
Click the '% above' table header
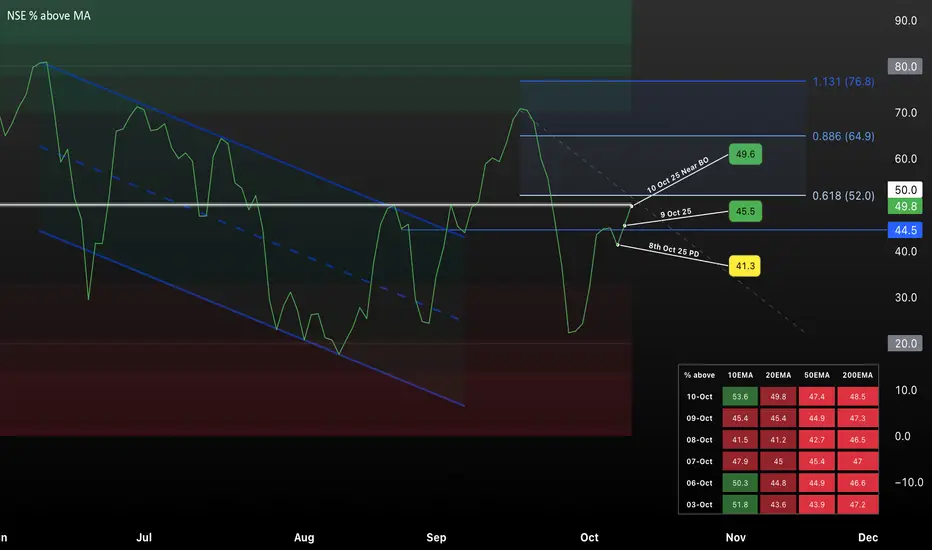pos(699,375)
